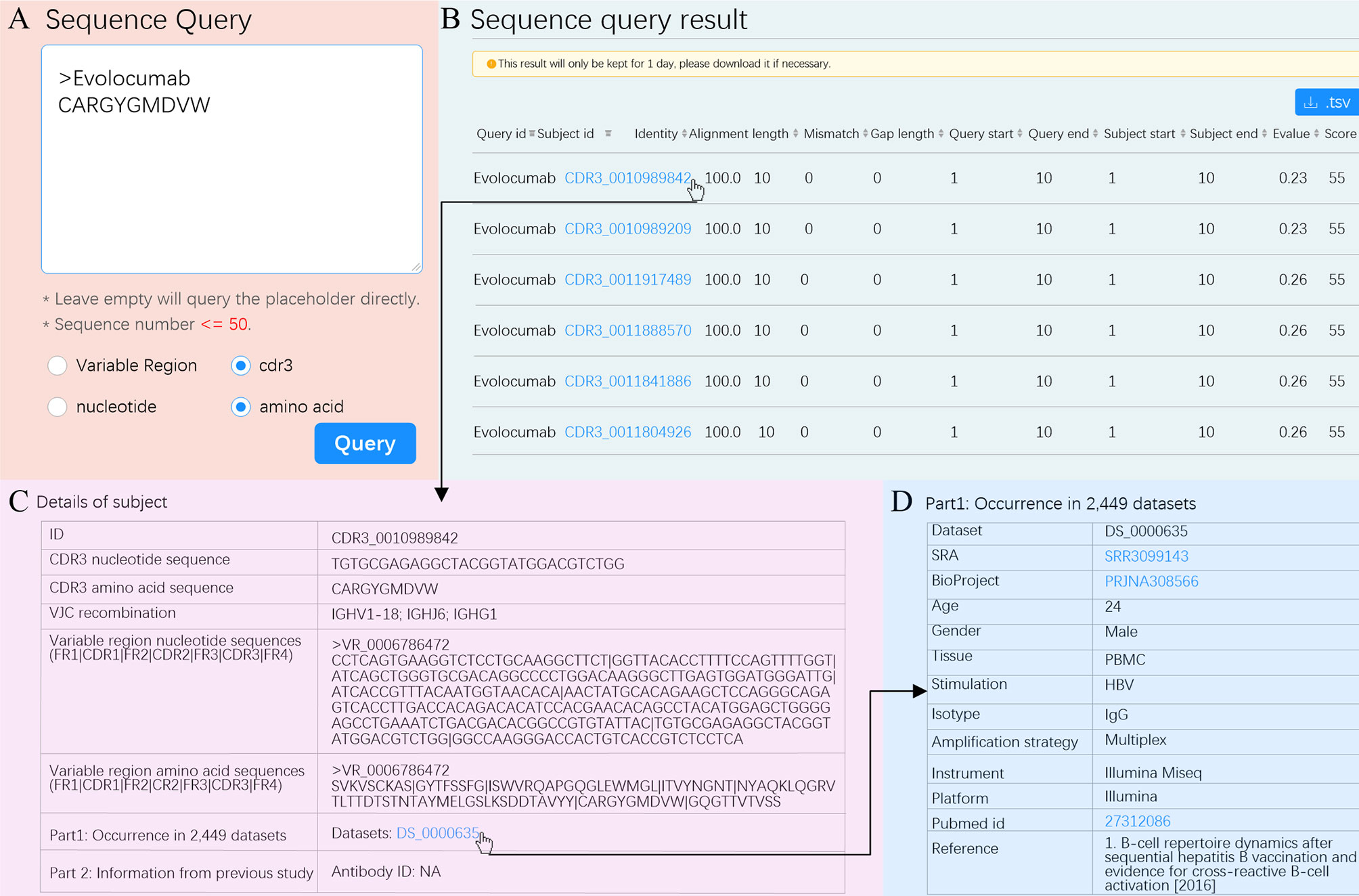Sort by Query end column arrows
Image resolution: width=1359 pixels, height=896 pixels.
1095,133
